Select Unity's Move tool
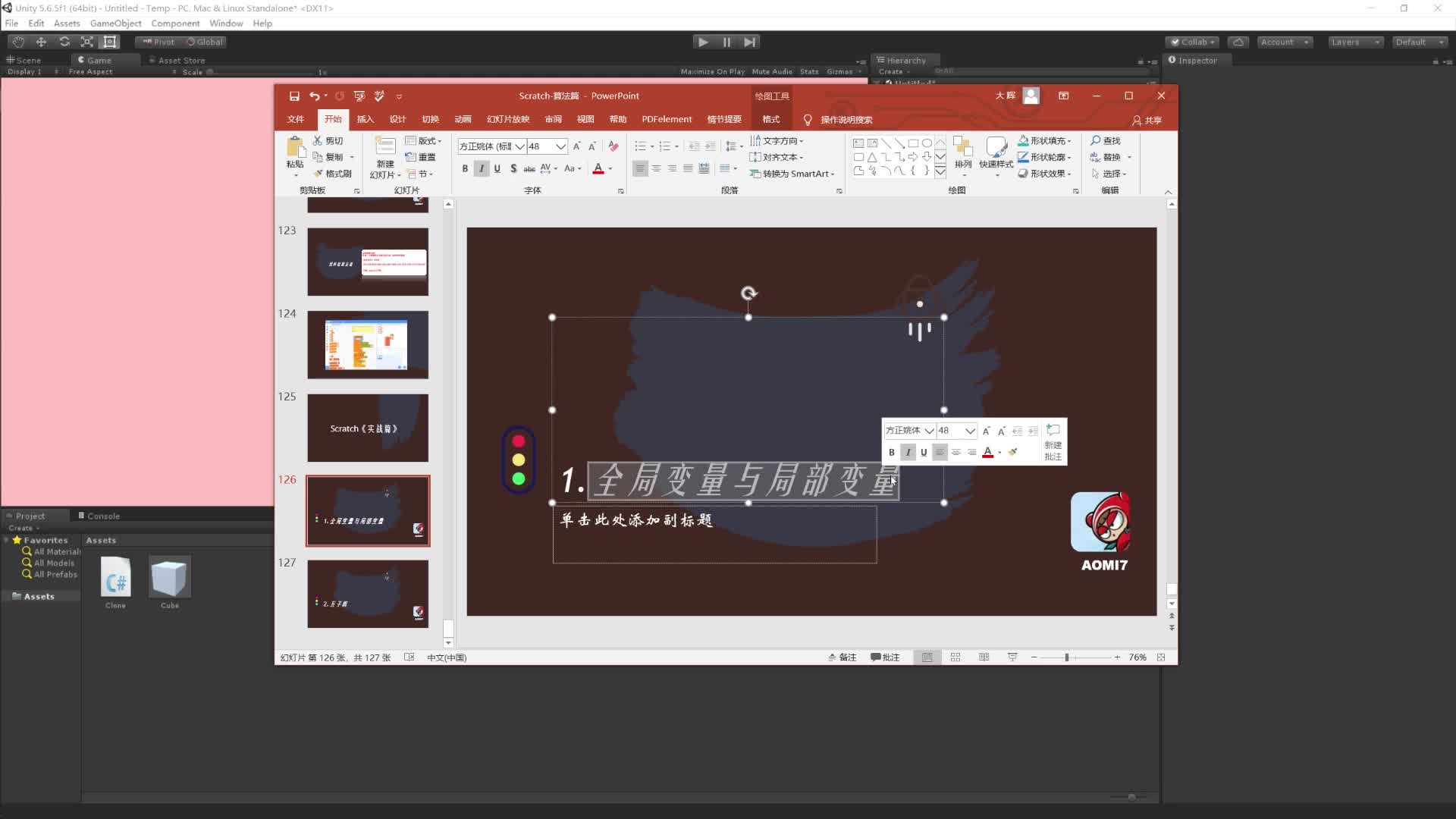Screen dimensions: 1456x819 pyautogui.click(x=41, y=42)
